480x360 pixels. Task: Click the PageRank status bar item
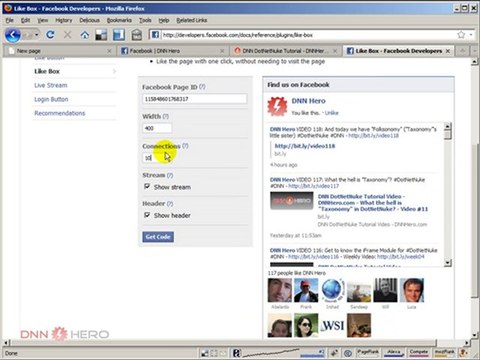(368, 352)
